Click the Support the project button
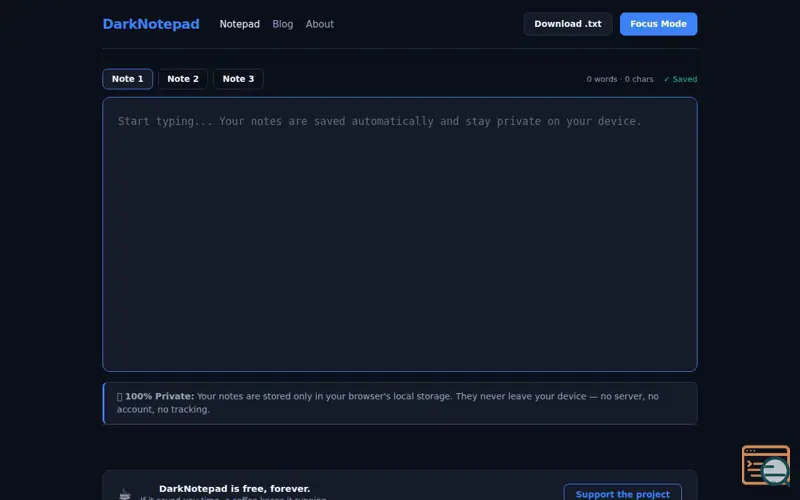 (622, 493)
